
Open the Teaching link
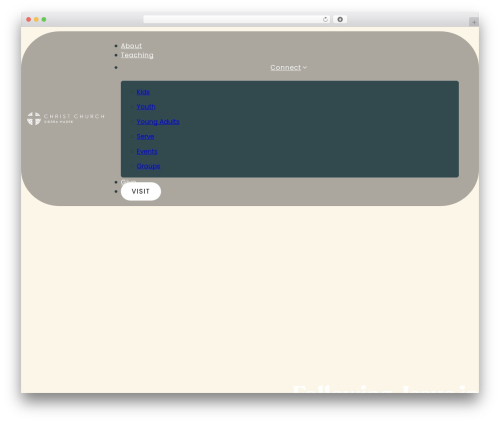click(137, 55)
